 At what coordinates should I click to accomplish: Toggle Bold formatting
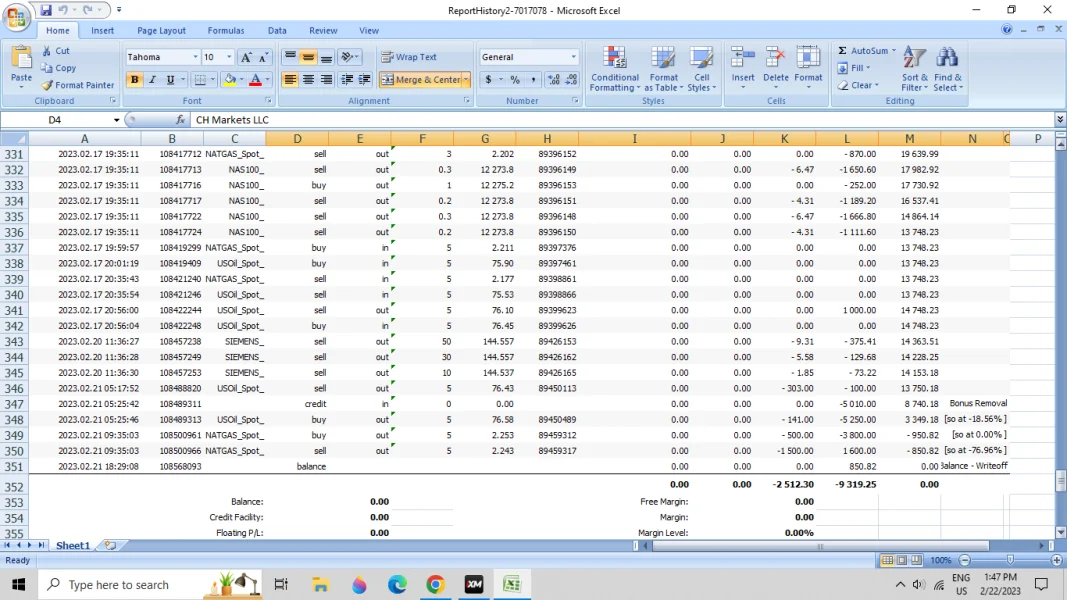[x=134, y=80]
